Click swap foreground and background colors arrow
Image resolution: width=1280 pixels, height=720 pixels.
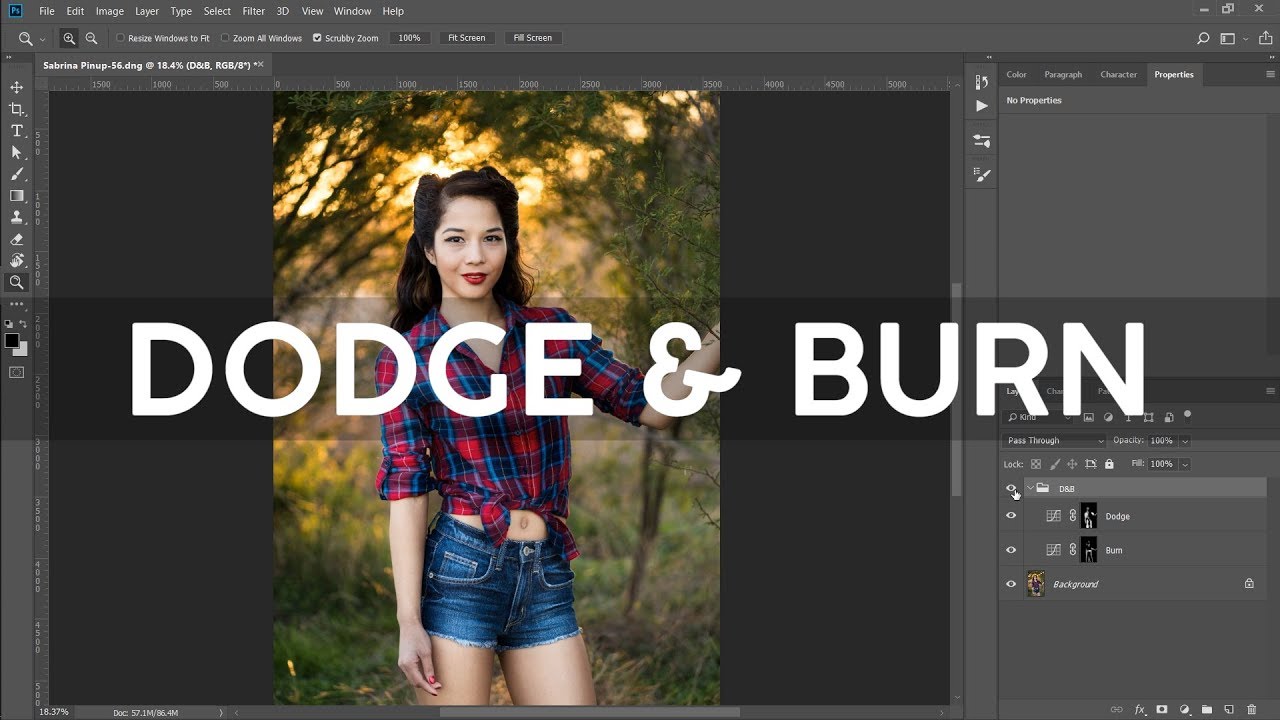point(25,324)
